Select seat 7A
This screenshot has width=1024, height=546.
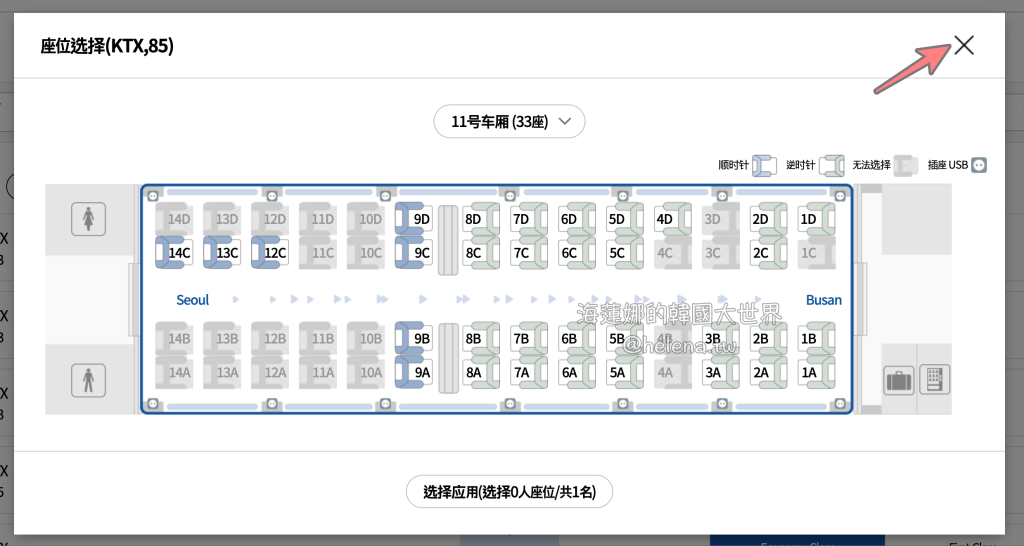point(530,372)
